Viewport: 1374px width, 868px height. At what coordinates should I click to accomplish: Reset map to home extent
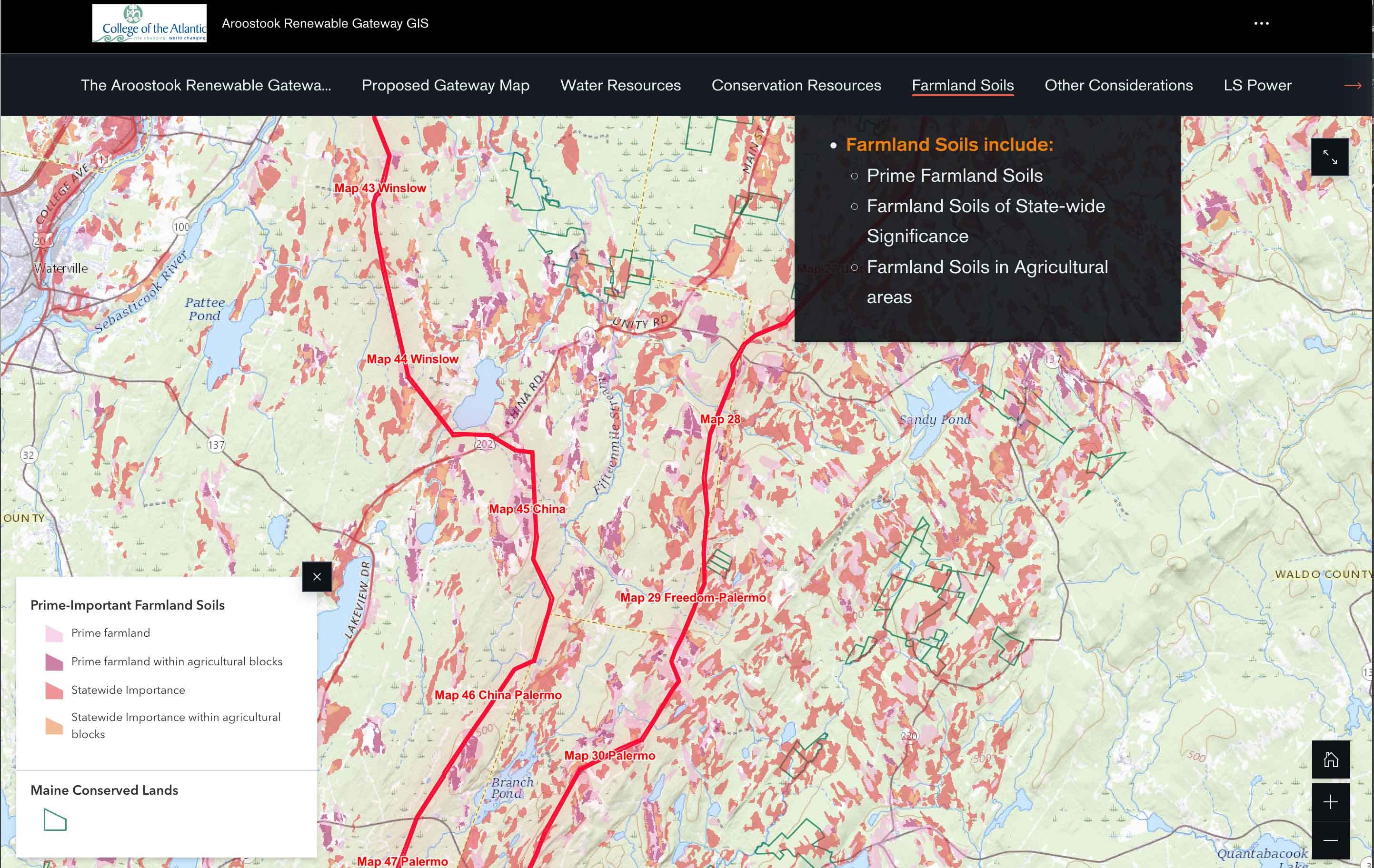(x=1331, y=759)
